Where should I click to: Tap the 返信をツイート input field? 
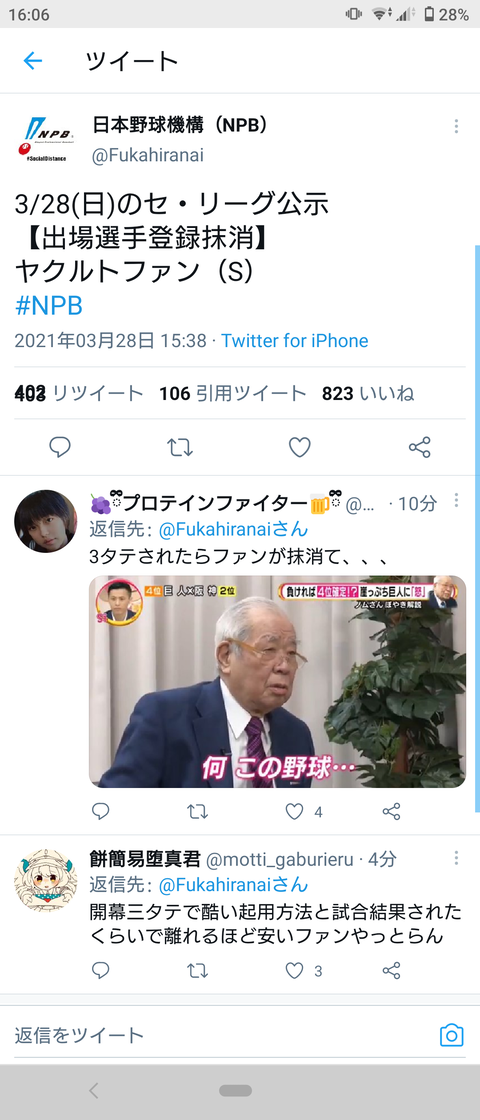pyautogui.click(x=221, y=1035)
